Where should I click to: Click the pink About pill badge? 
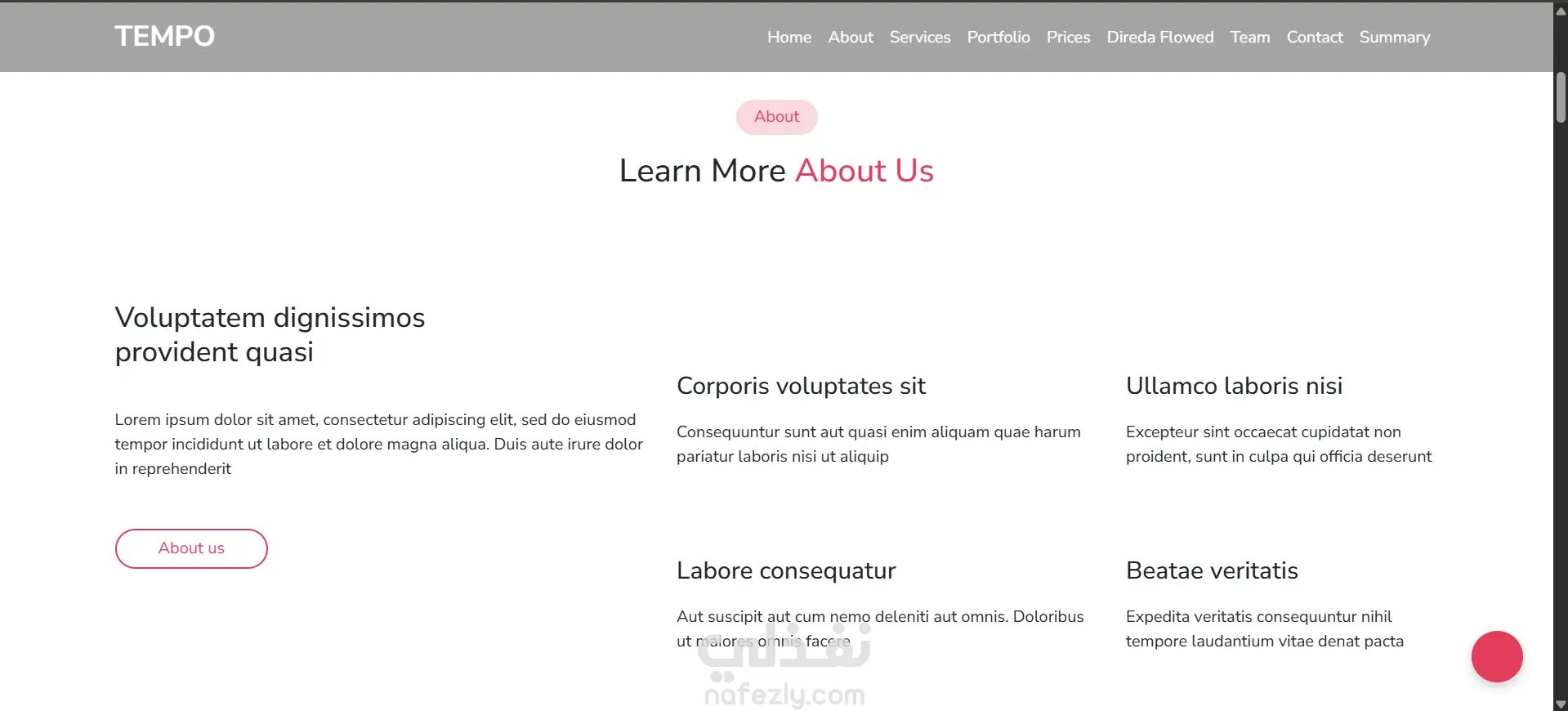click(x=776, y=117)
